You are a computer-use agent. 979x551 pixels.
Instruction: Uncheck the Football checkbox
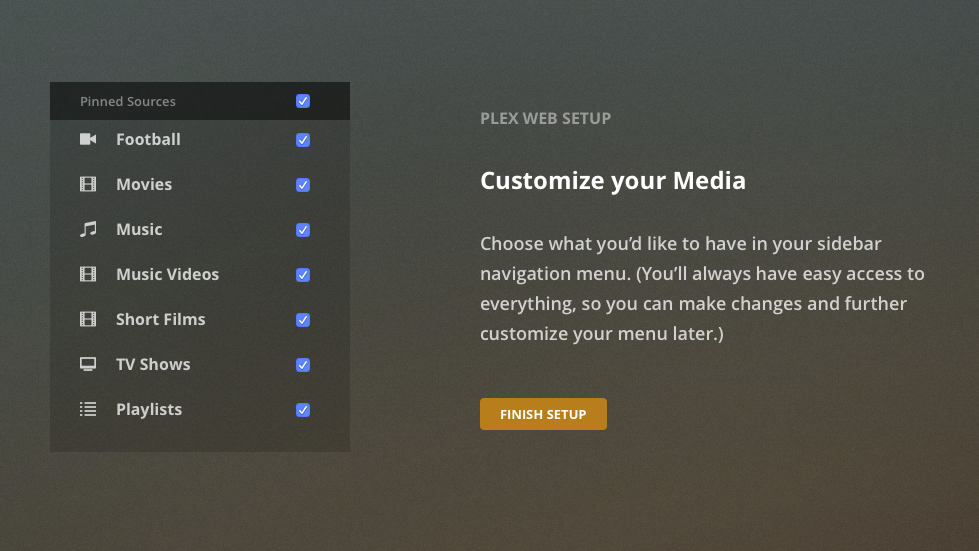pyautogui.click(x=303, y=140)
